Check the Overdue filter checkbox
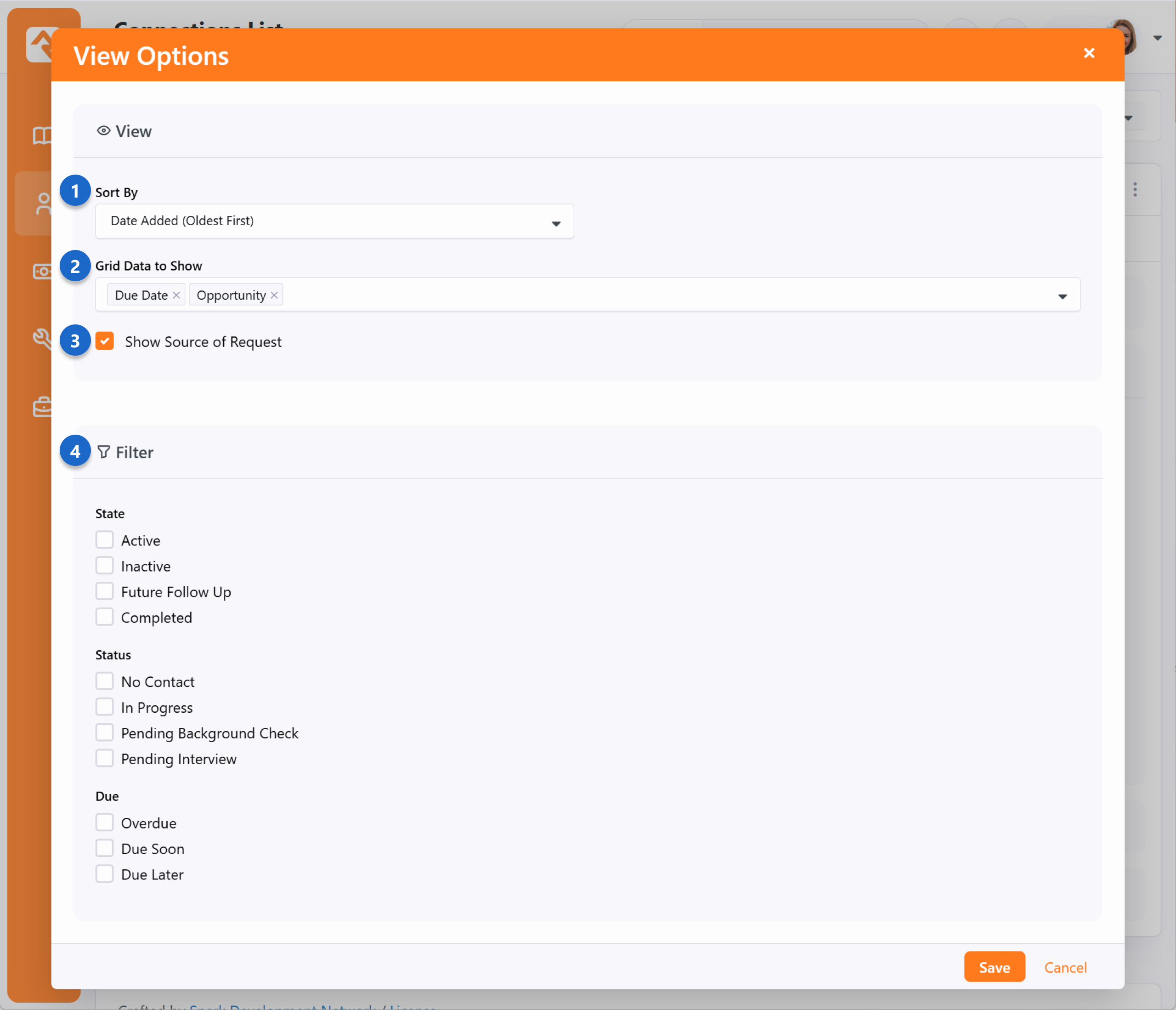 click(105, 823)
